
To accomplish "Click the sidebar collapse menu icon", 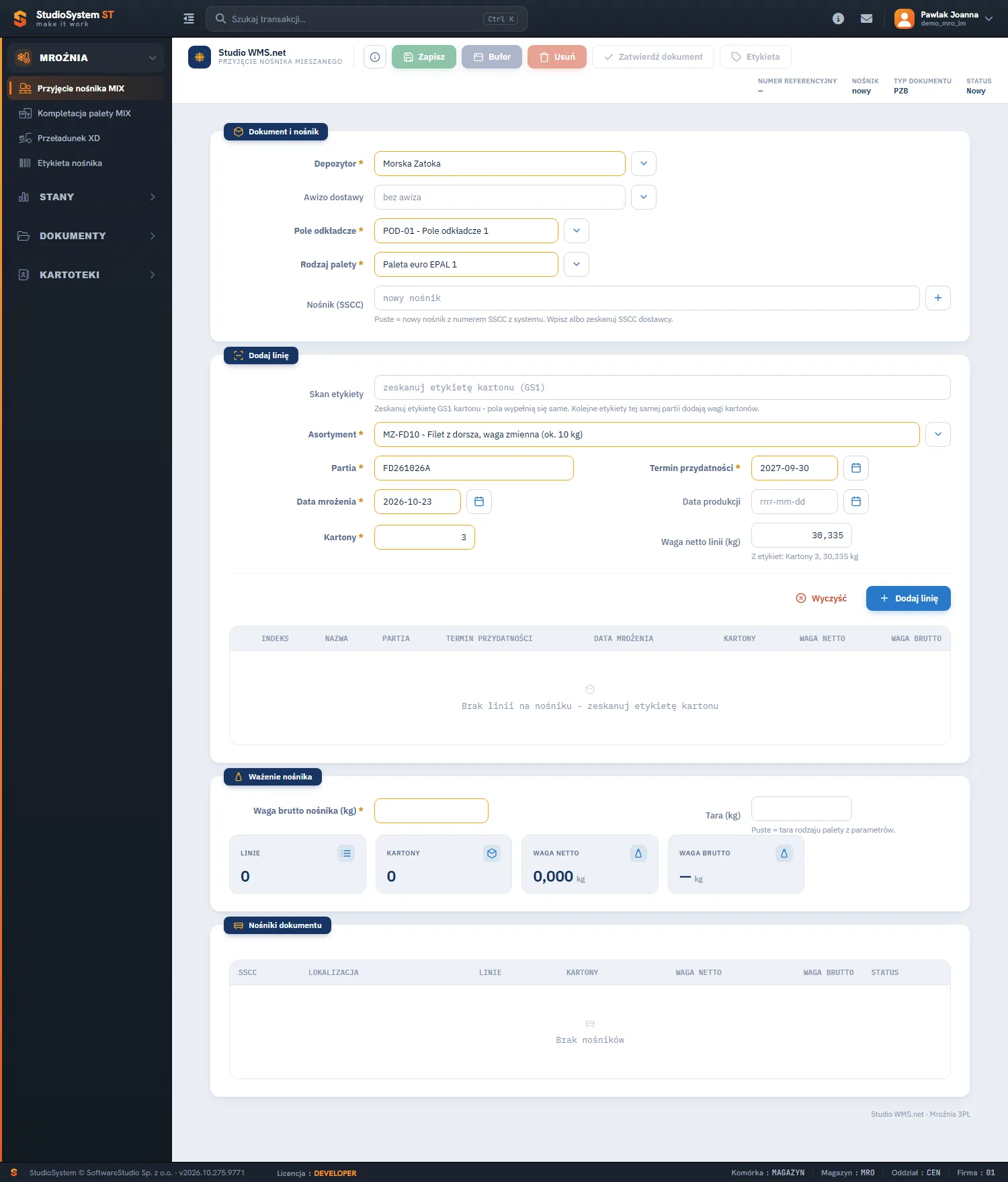I will [x=189, y=19].
